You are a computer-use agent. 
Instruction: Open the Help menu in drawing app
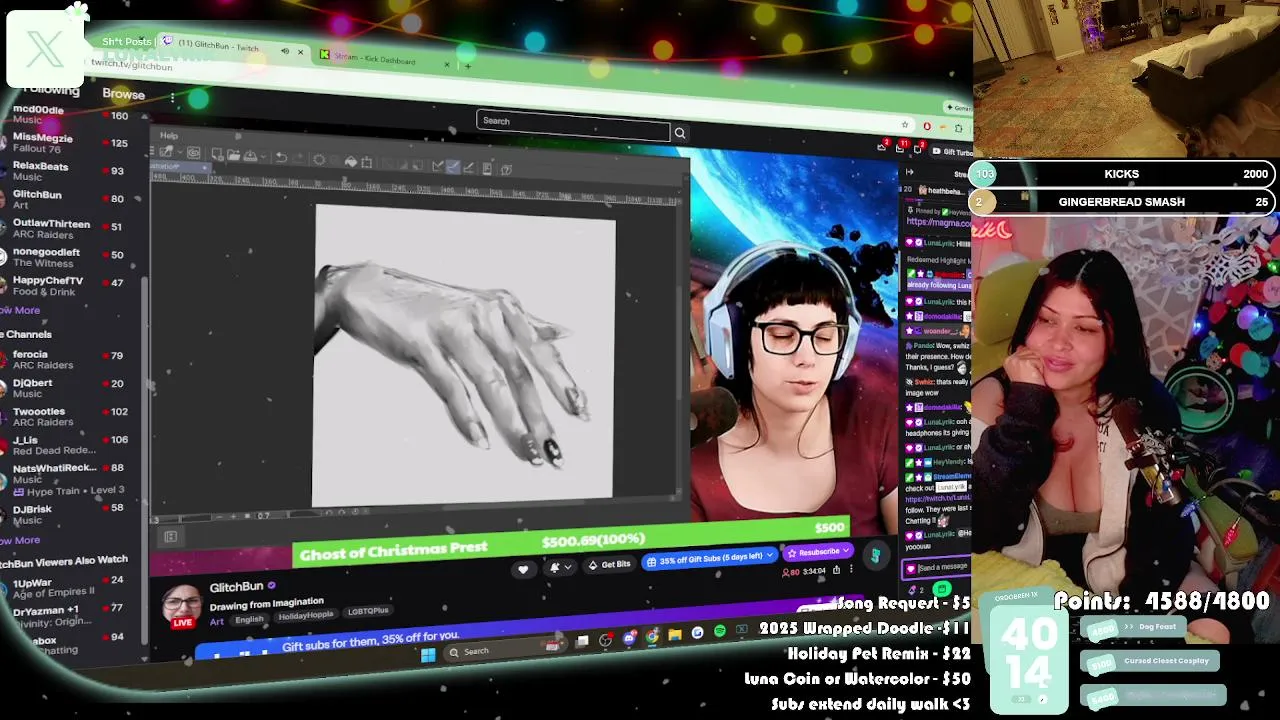pos(169,135)
